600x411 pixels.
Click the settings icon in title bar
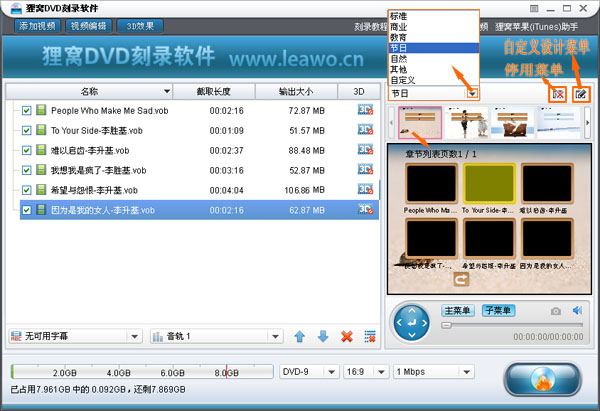click(534, 8)
